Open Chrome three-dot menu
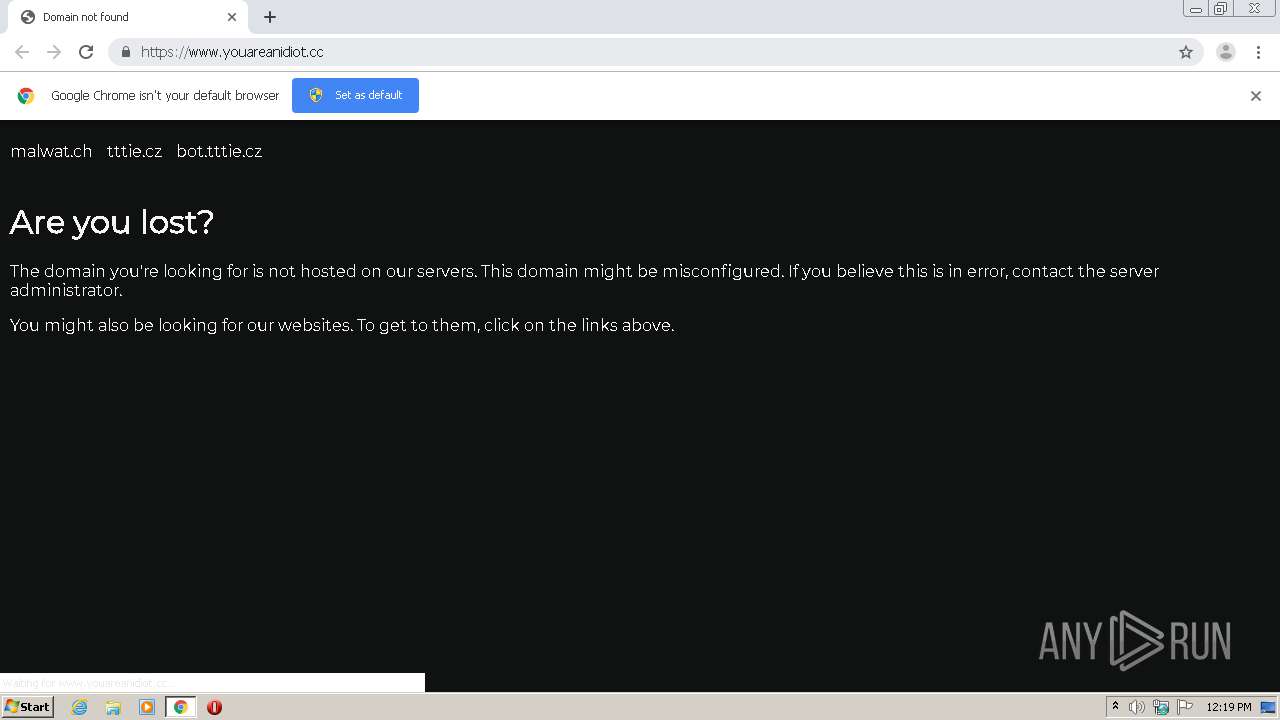Image resolution: width=1280 pixels, height=720 pixels. [x=1258, y=52]
